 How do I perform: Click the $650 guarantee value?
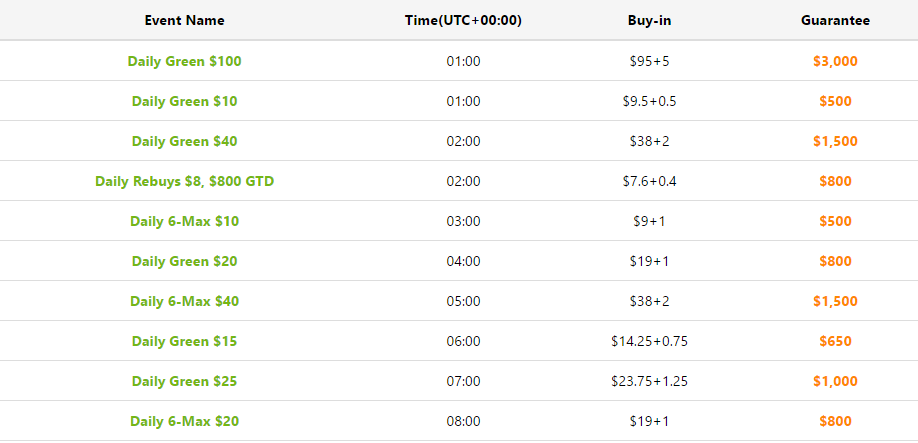(835, 341)
